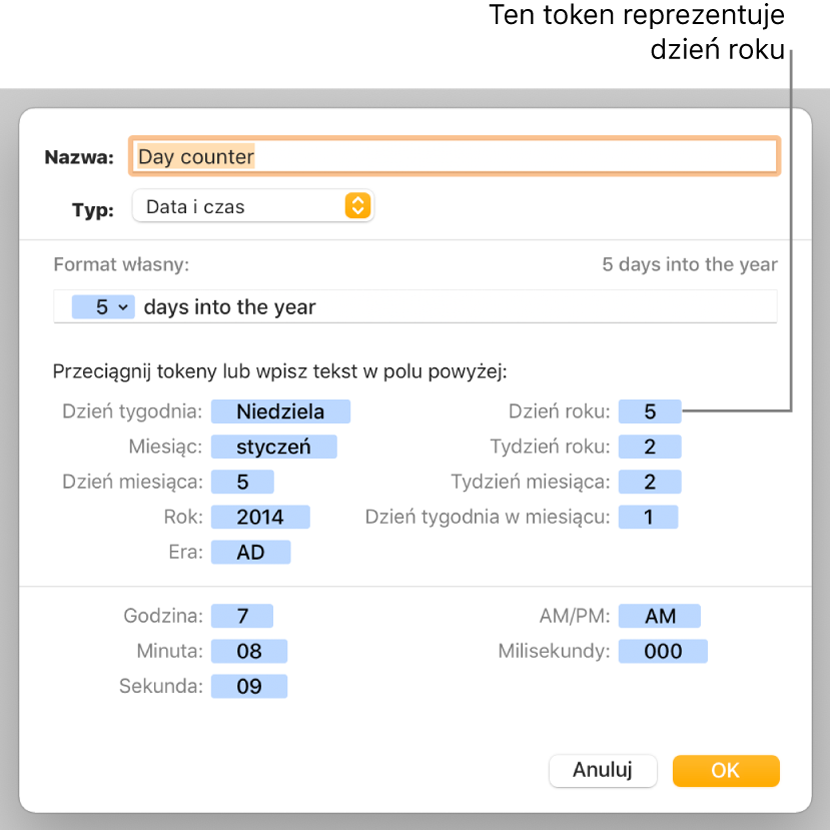Open the Typ popup stepper arrows

click(358, 205)
